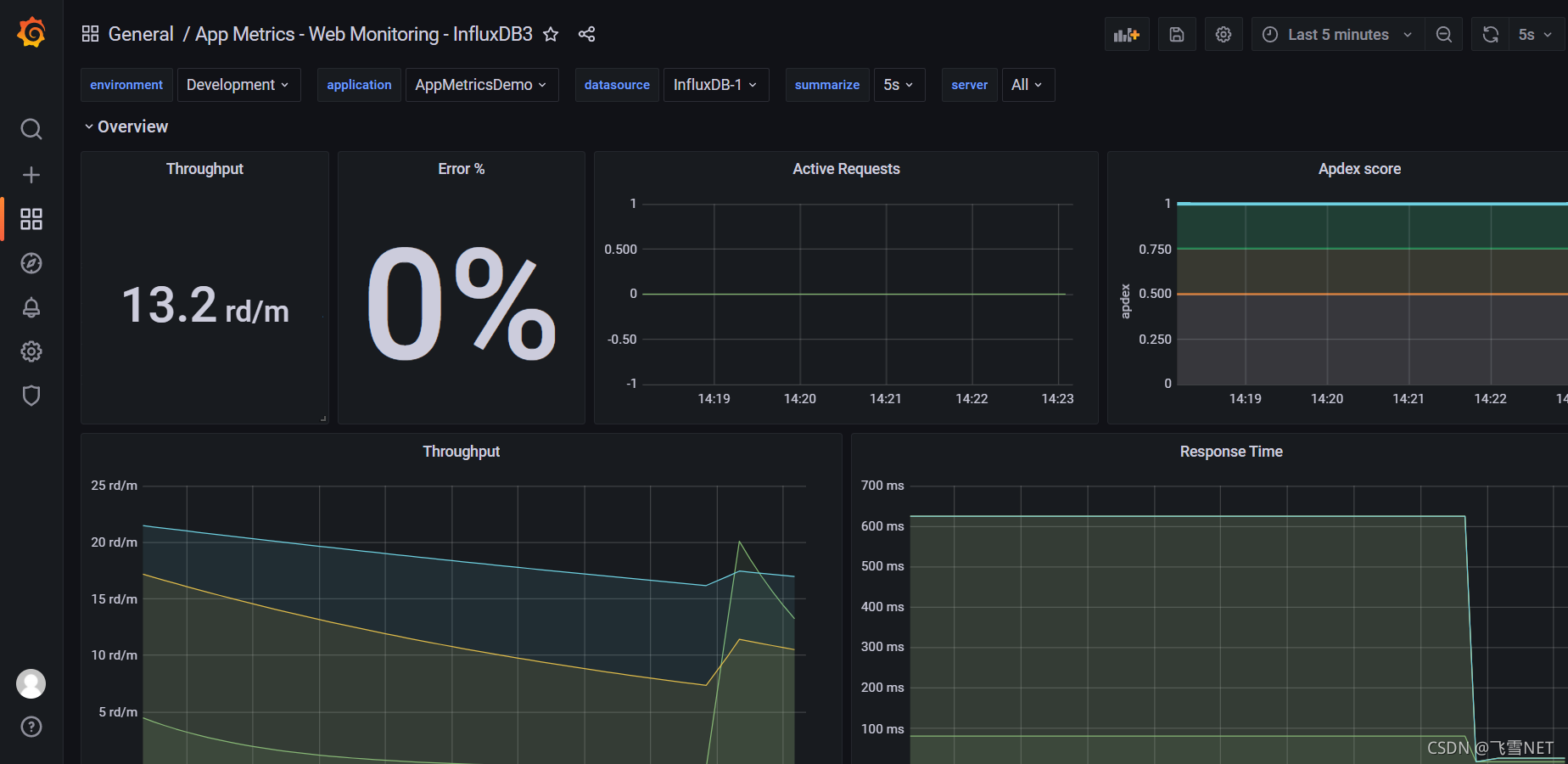Open the 5s auto-refresh interval dropdown
Image resolution: width=1568 pixels, height=764 pixels.
click(x=1536, y=35)
